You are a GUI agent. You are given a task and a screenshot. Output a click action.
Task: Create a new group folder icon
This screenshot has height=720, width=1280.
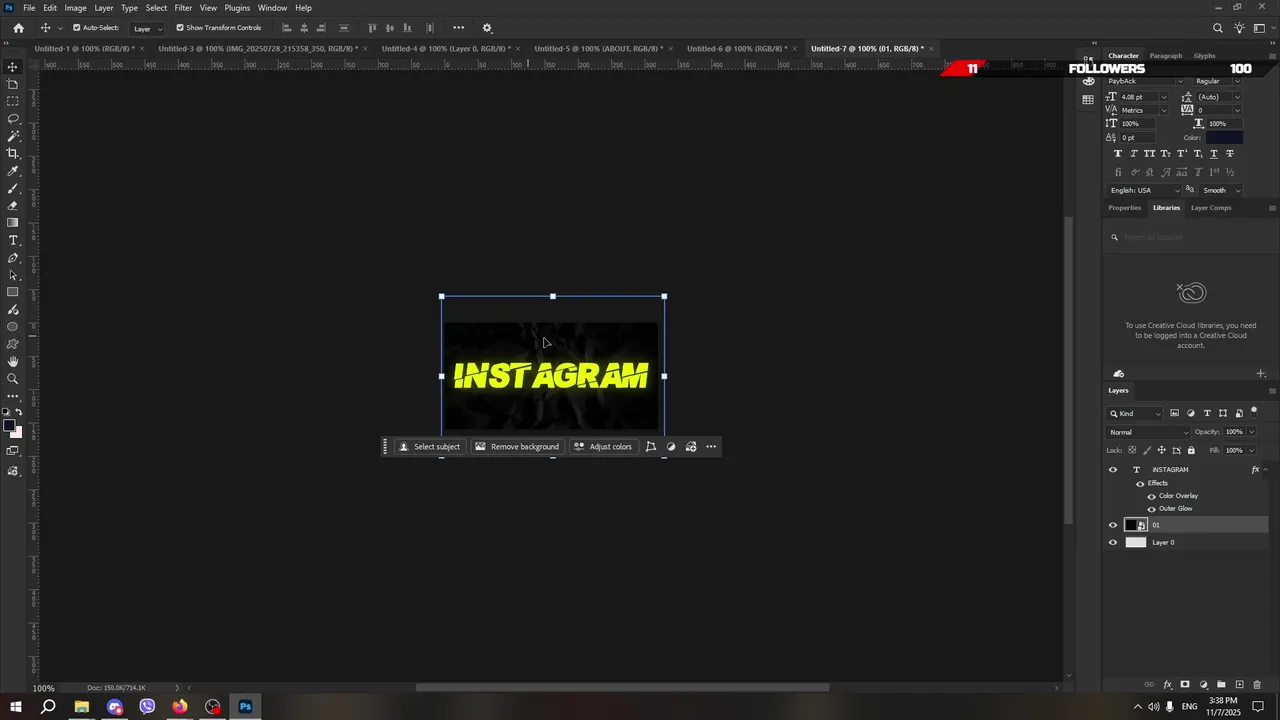pos(1221,685)
